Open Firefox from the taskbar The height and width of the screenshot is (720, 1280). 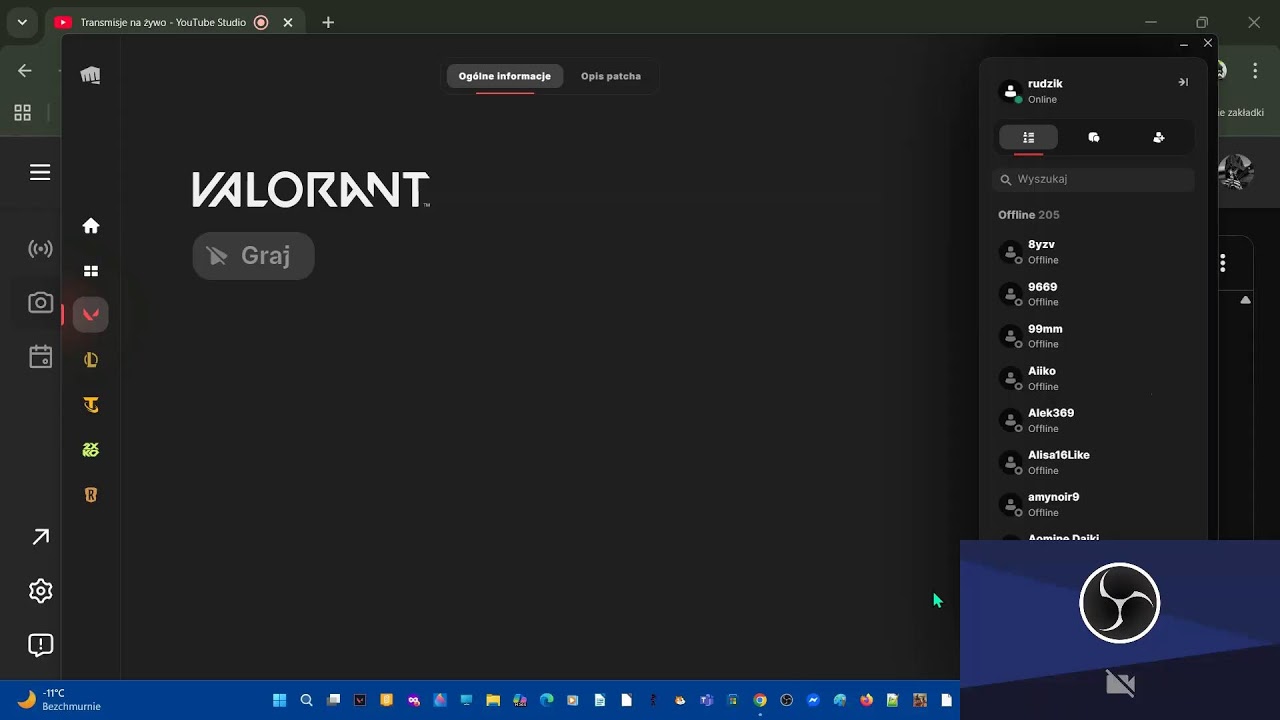coord(866,700)
